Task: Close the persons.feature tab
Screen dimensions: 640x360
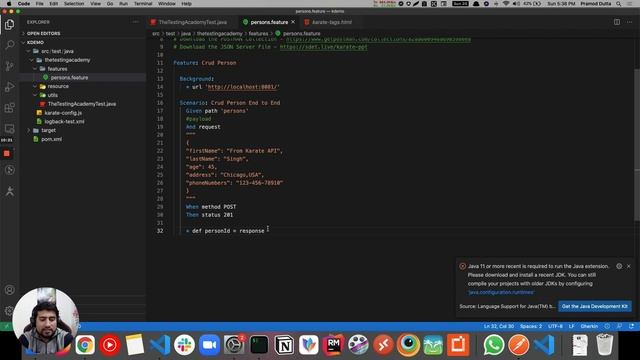Action: pyautogui.click(x=293, y=22)
